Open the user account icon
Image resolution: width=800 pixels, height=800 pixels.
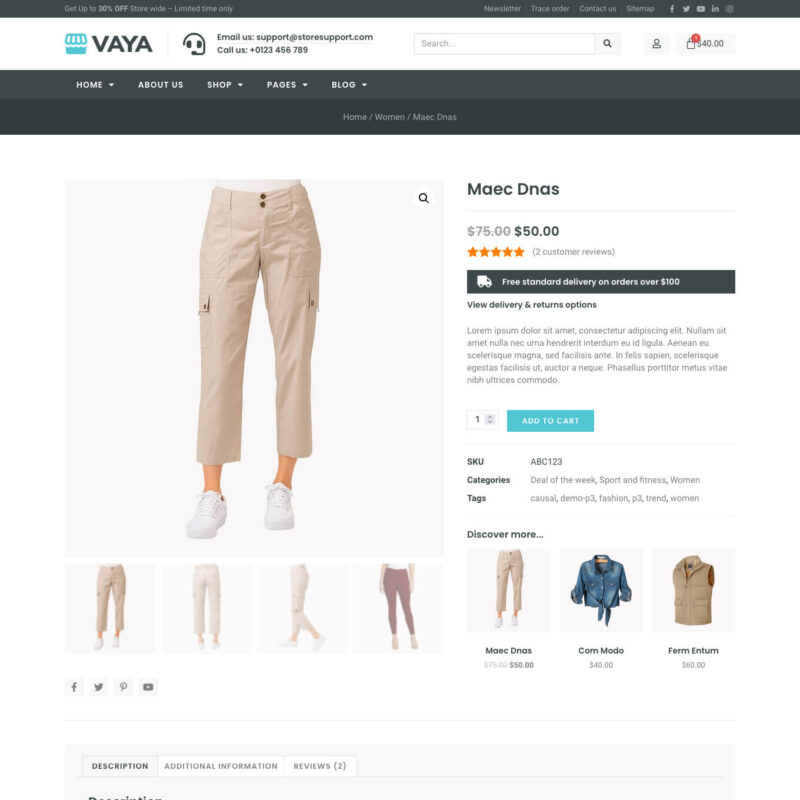(657, 44)
